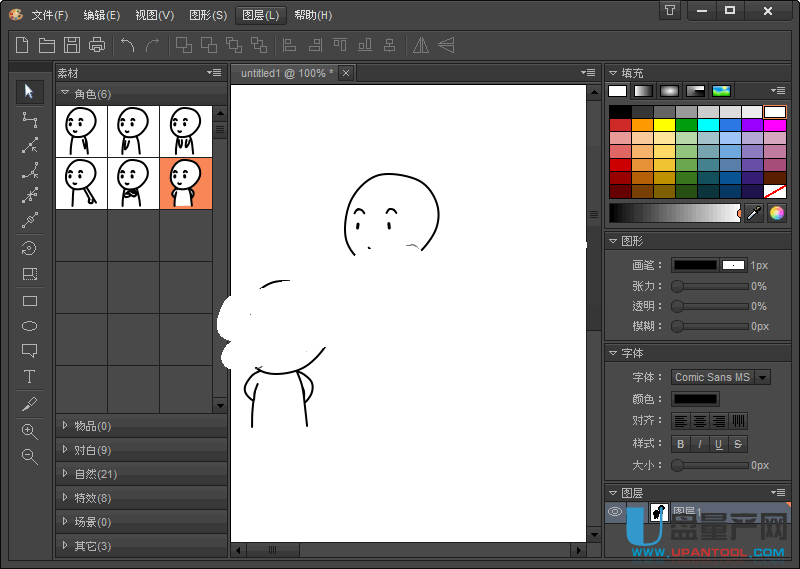Toggle underline text style

coord(719,444)
